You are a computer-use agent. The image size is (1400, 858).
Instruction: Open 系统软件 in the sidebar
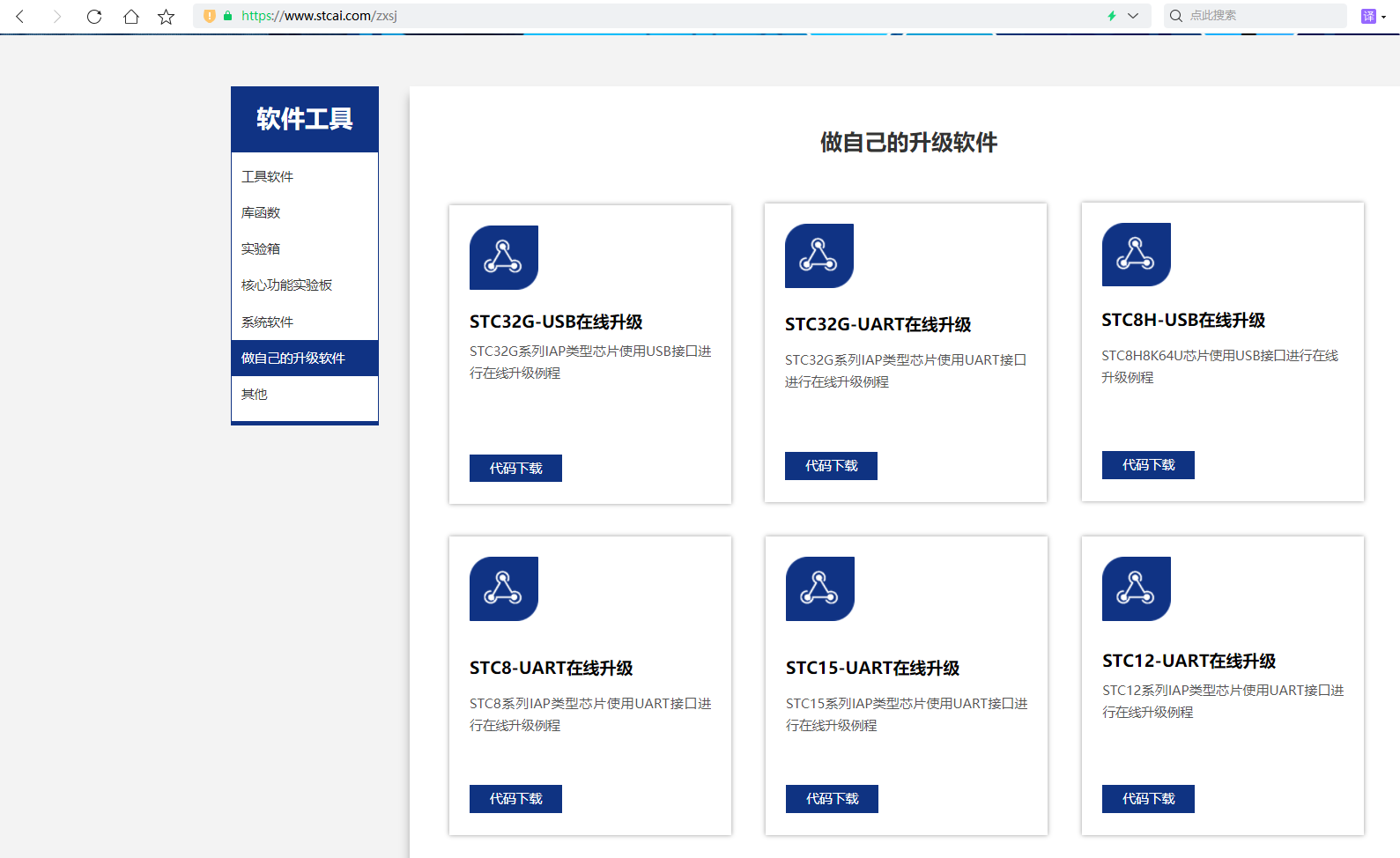point(305,322)
